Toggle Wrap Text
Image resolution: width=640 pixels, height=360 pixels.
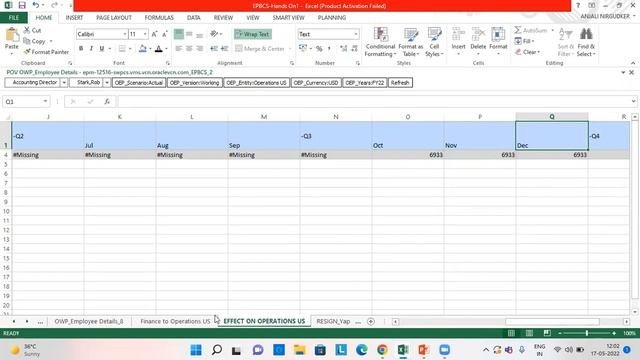[253, 34]
